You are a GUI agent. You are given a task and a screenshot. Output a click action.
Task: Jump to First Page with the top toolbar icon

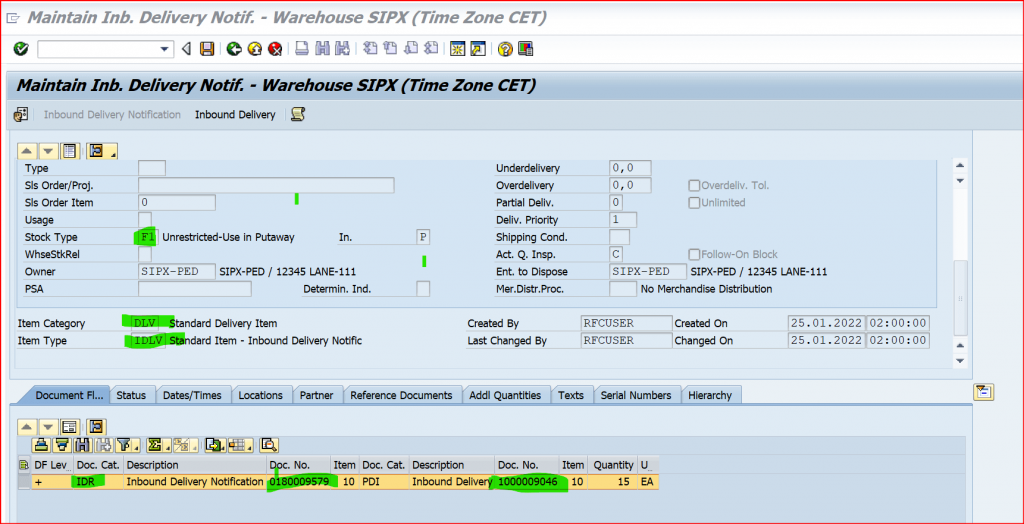(370, 49)
